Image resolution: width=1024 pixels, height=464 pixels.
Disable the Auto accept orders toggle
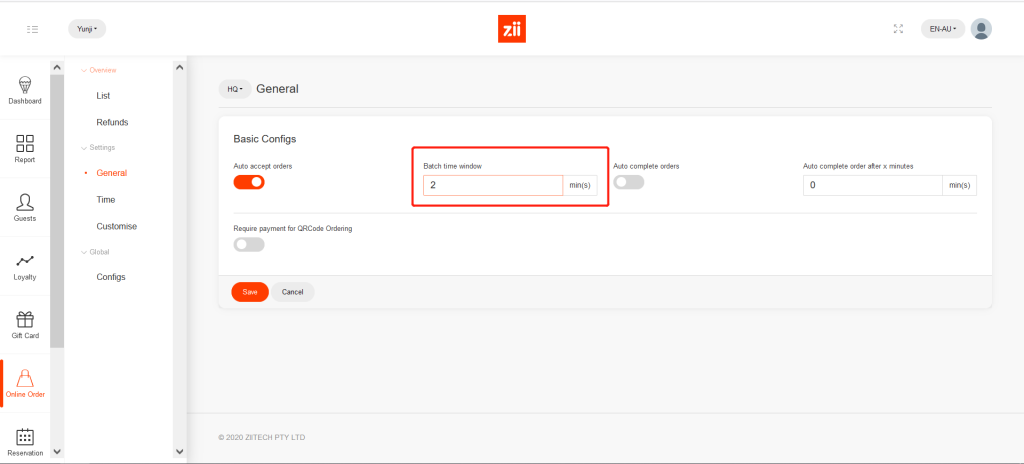(x=249, y=182)
